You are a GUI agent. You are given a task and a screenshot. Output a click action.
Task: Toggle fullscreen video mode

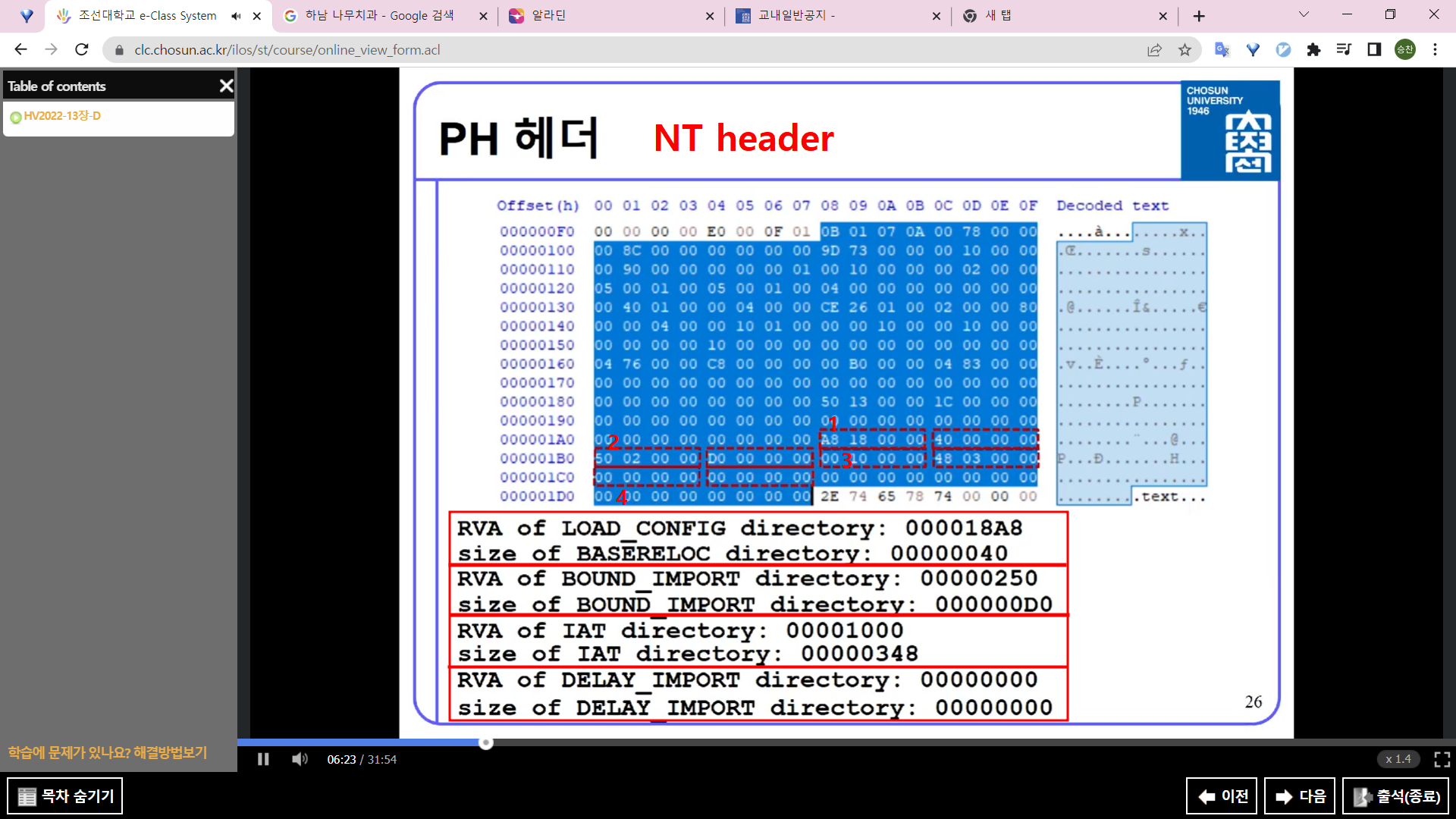(1442, 759)
